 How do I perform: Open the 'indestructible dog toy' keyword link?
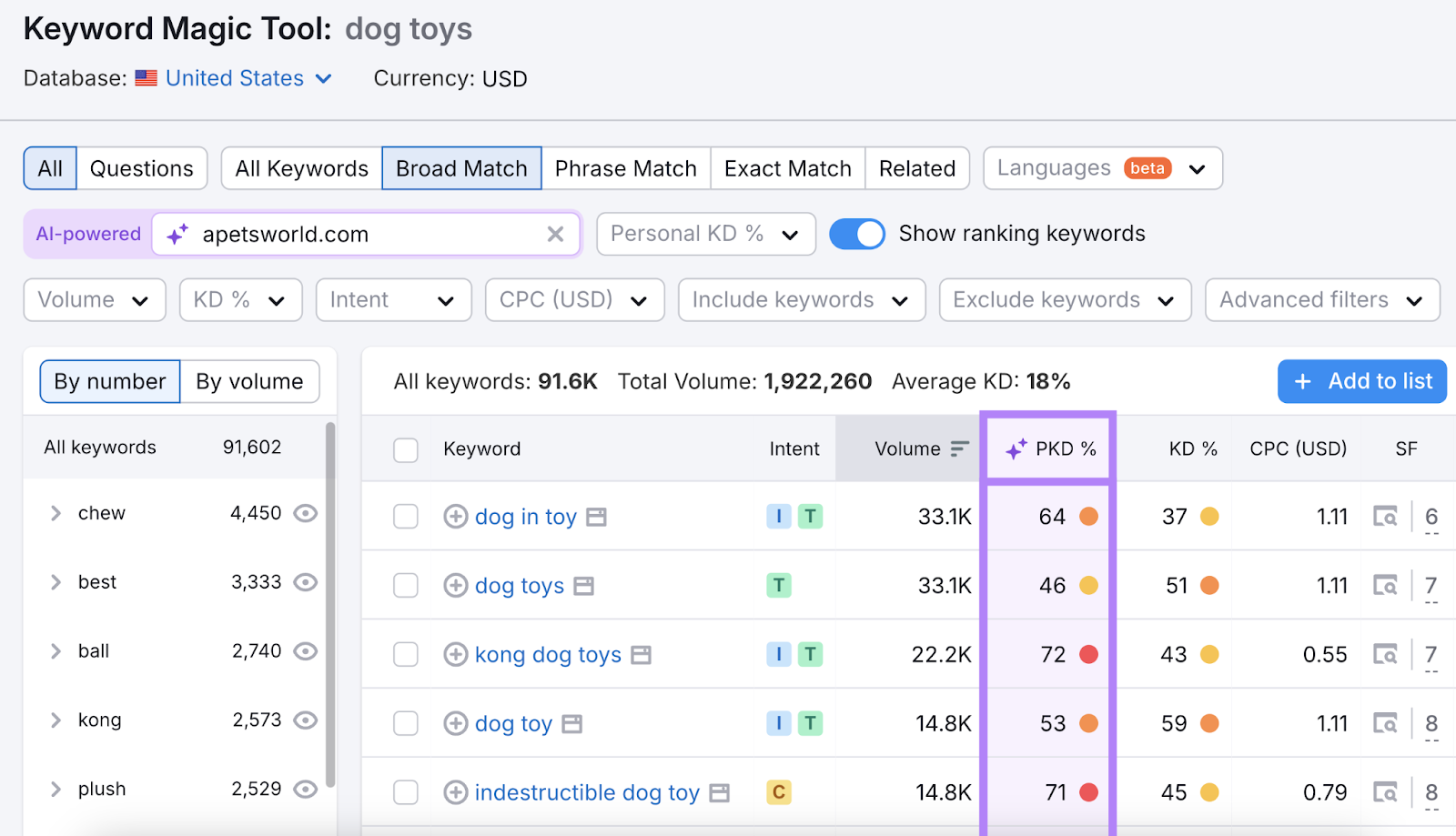coord(587,792)
